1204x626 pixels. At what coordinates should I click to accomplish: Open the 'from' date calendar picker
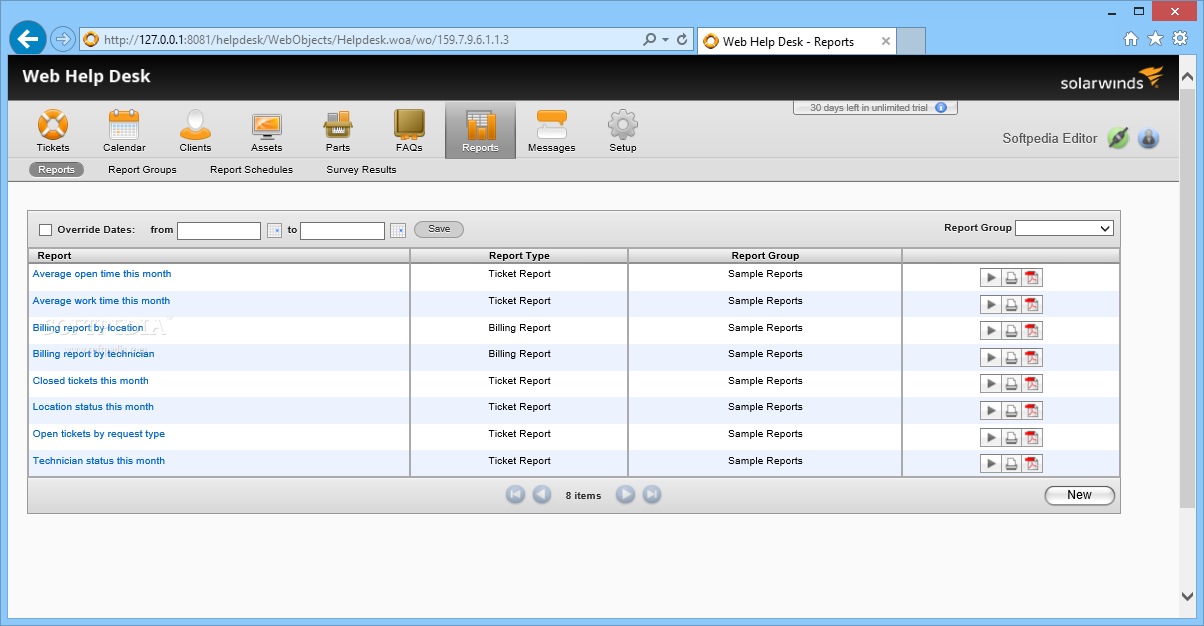click(274, 230)
